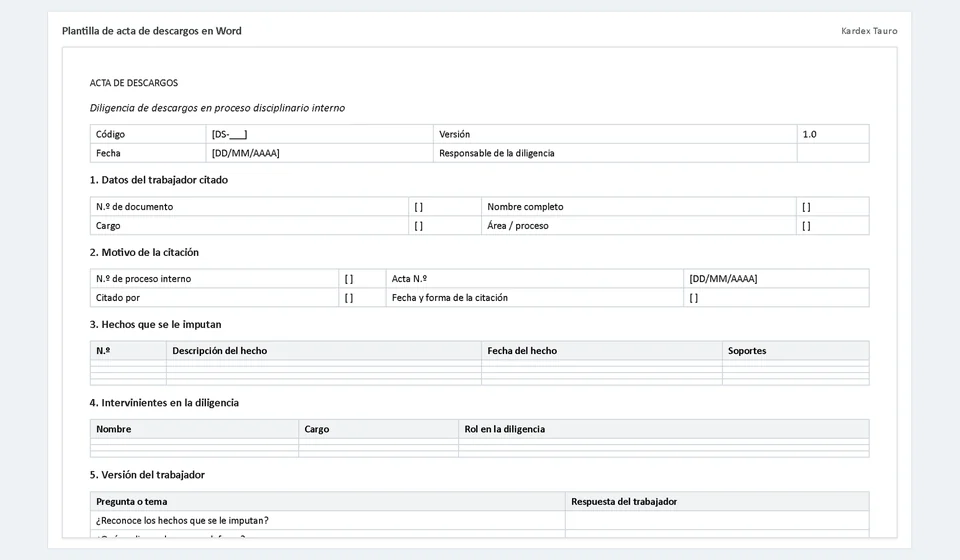This screenshot has height=560, width=960.
Task: Click the '[DS-___]' code placeholder cell
Action: click(320, 134)
